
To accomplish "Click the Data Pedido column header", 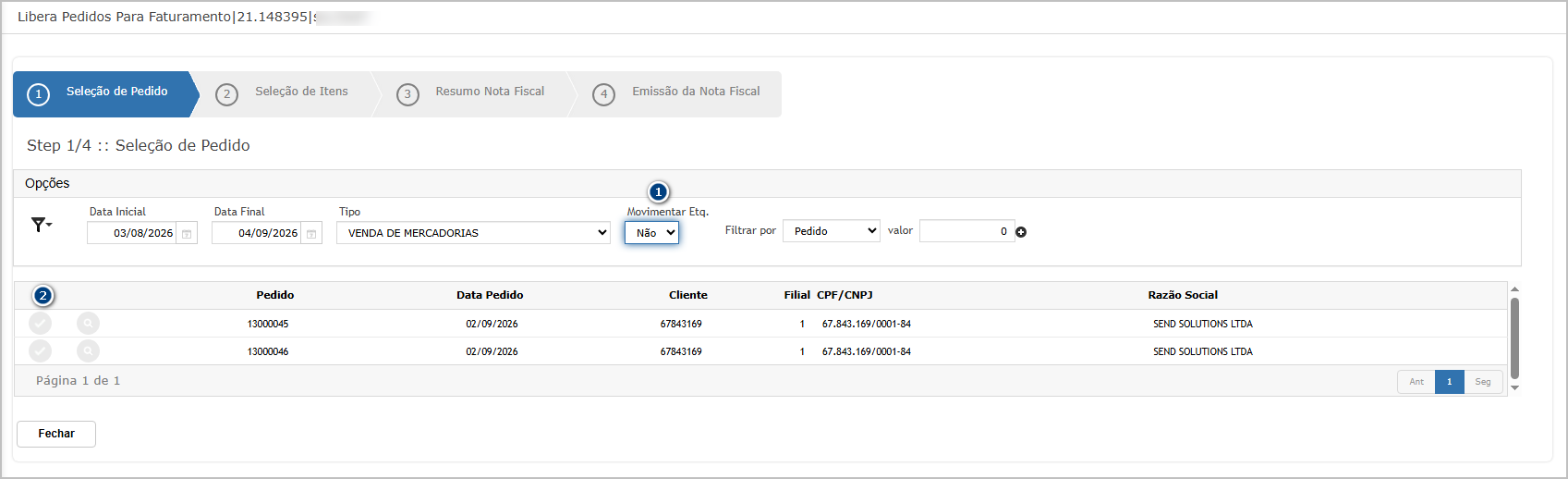I will click(490, 295).
